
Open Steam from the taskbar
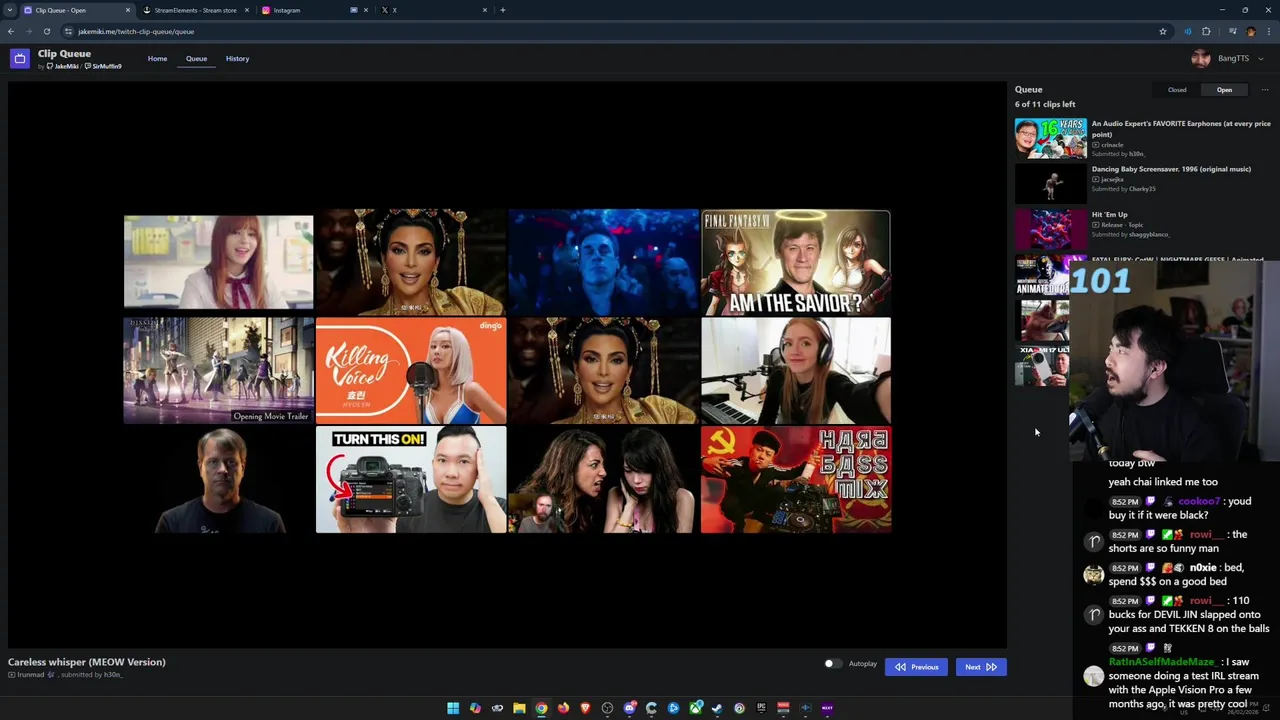point(717,708)
